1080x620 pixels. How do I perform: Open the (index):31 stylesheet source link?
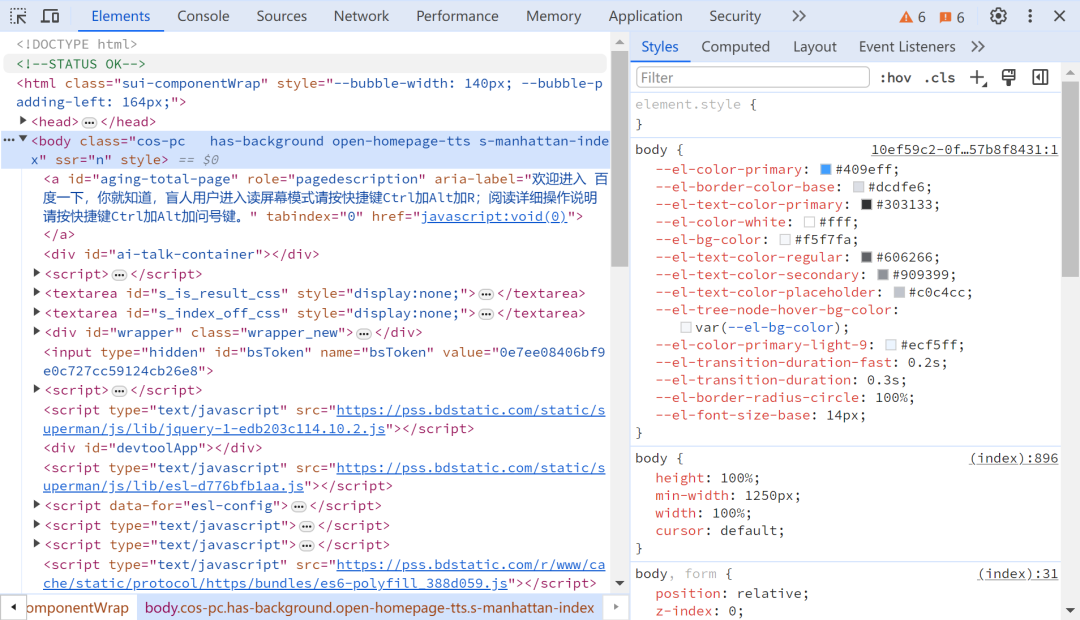click(1018, 573)
